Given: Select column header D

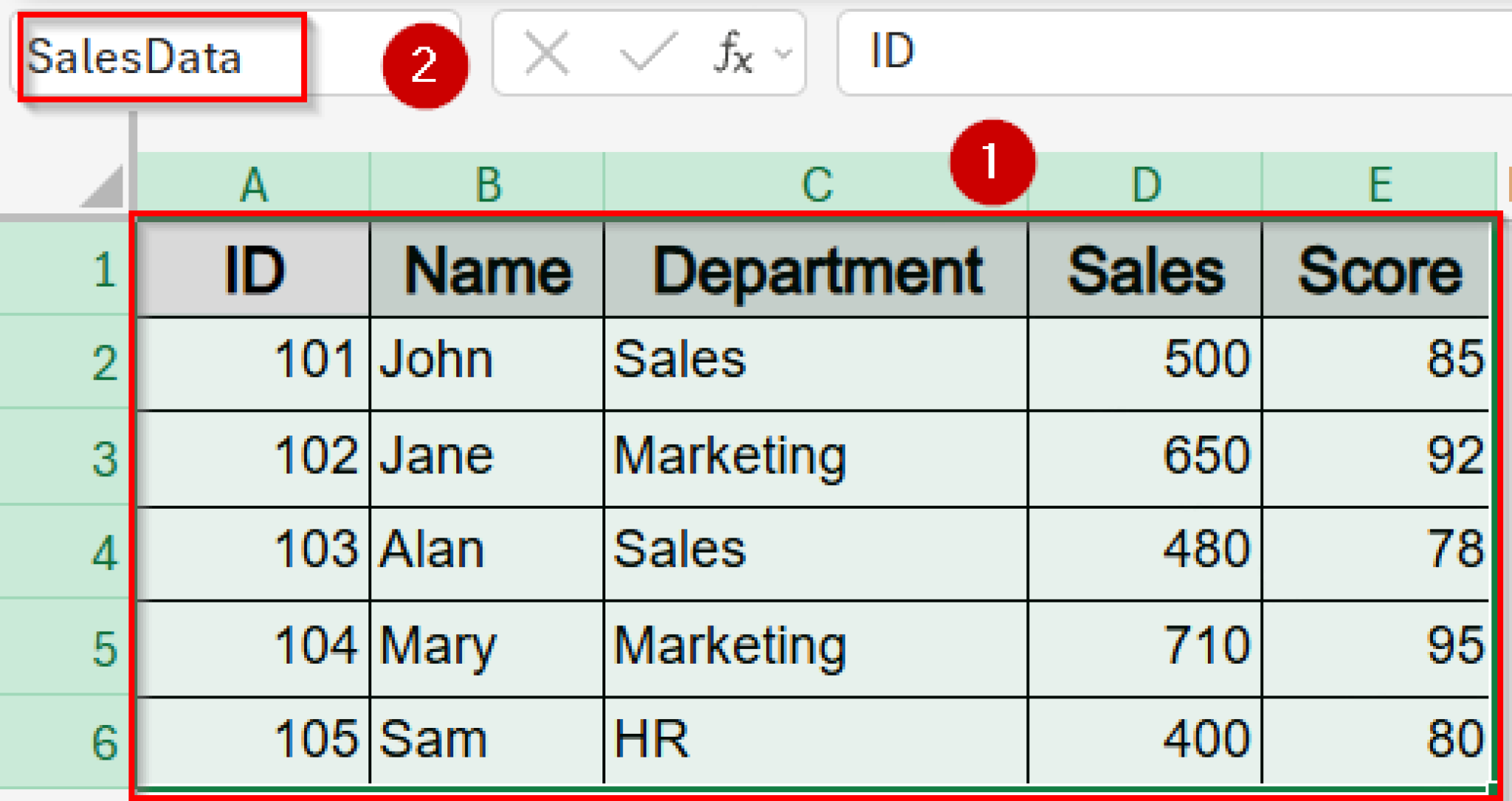Looking at the screenshot, I should pyautogui.click(x=1145, y=182).
